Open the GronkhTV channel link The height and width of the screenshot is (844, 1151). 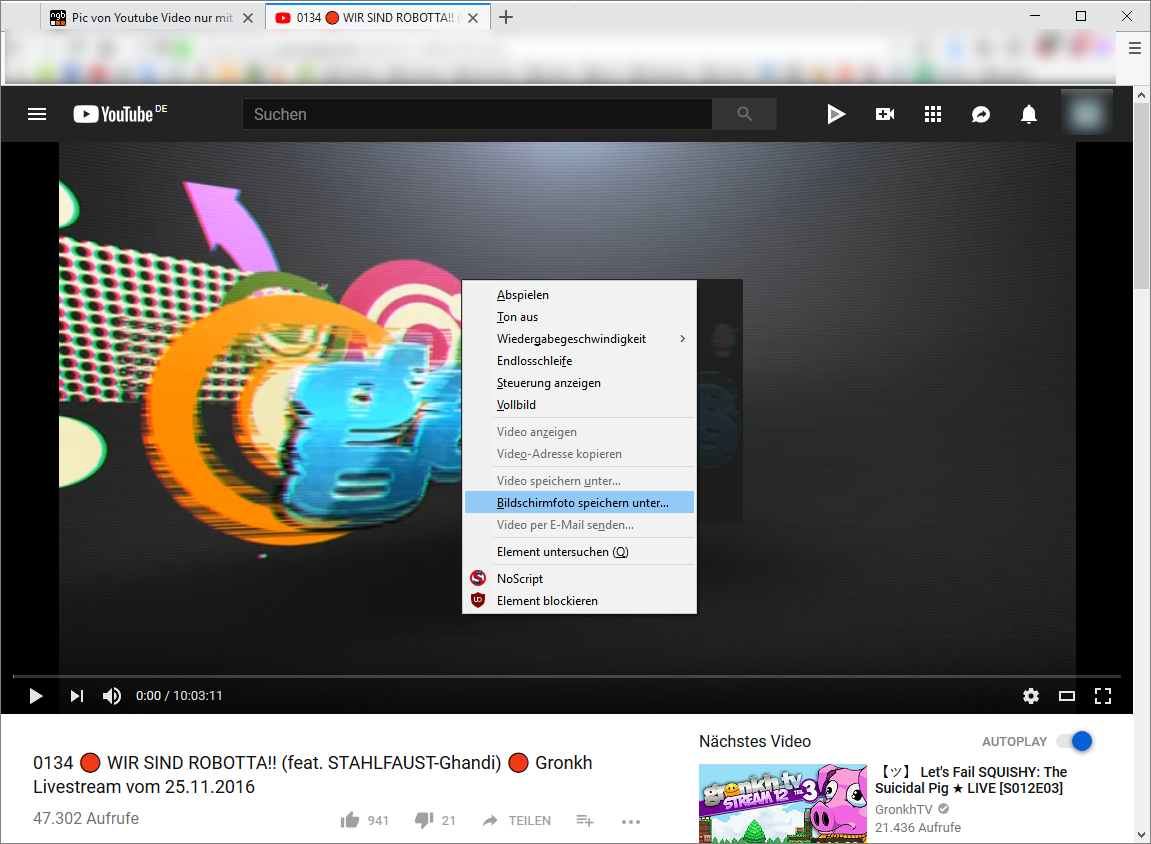[x=904, y=809]
